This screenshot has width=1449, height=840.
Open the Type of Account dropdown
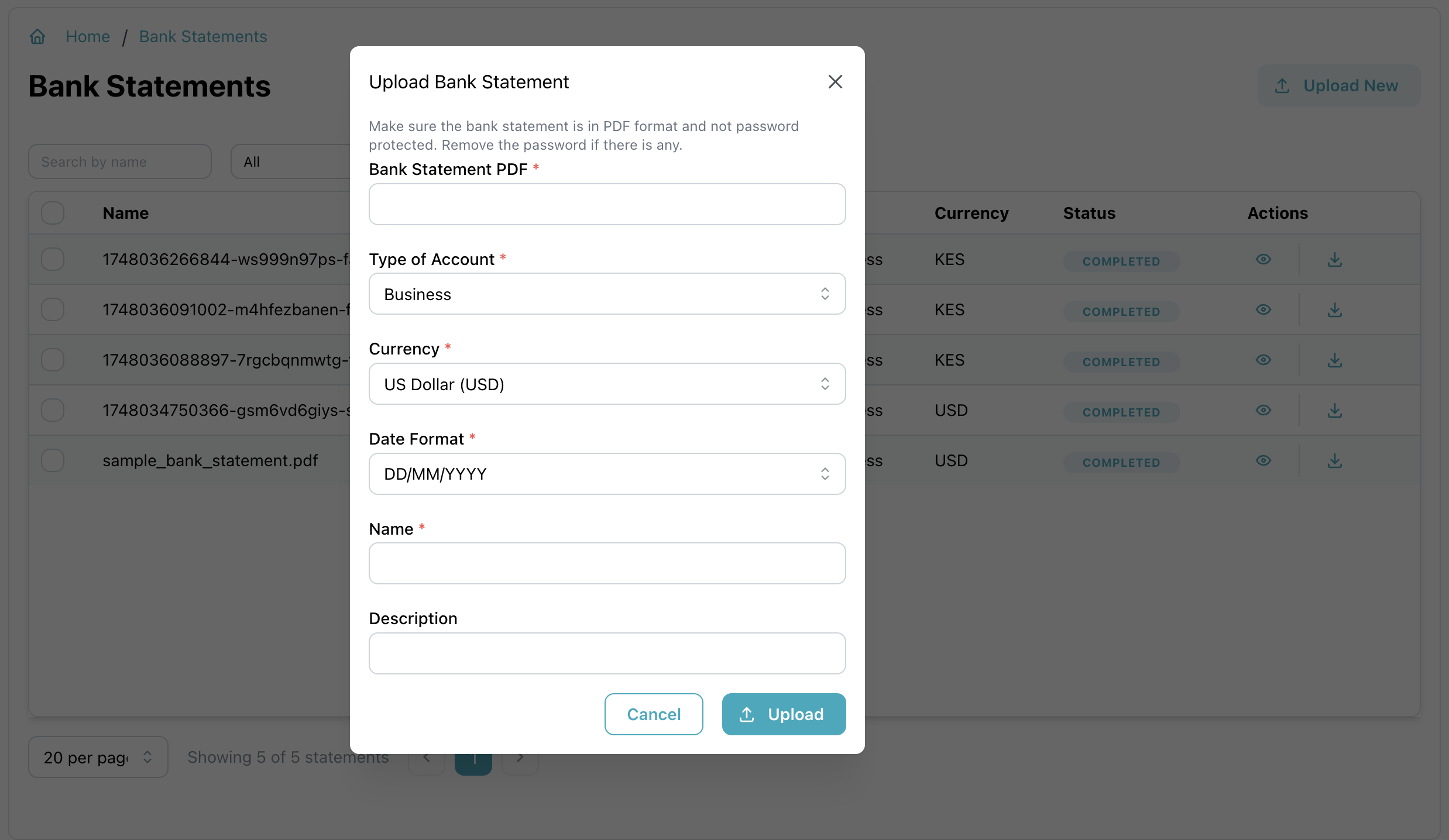pos(606,294)
